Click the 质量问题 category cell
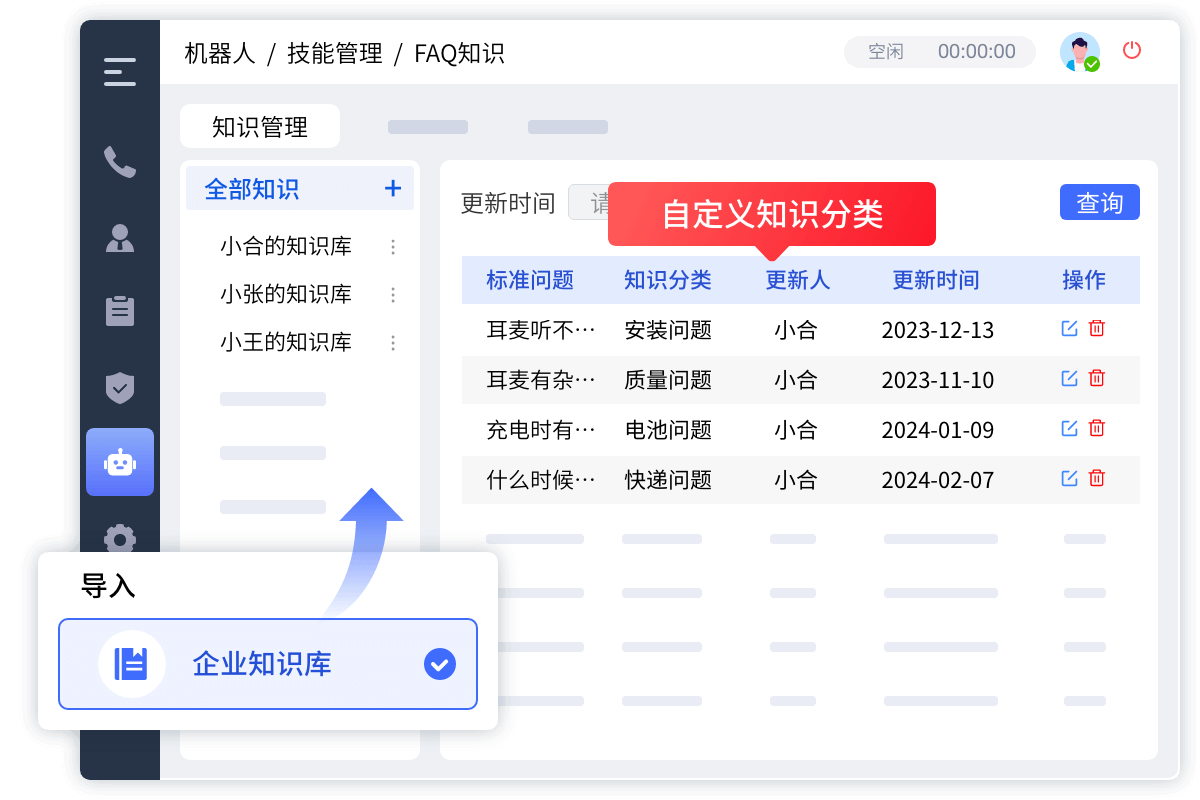Image resolution: width=1200 pixels, height=800 pixels. (x=668, y=380)
